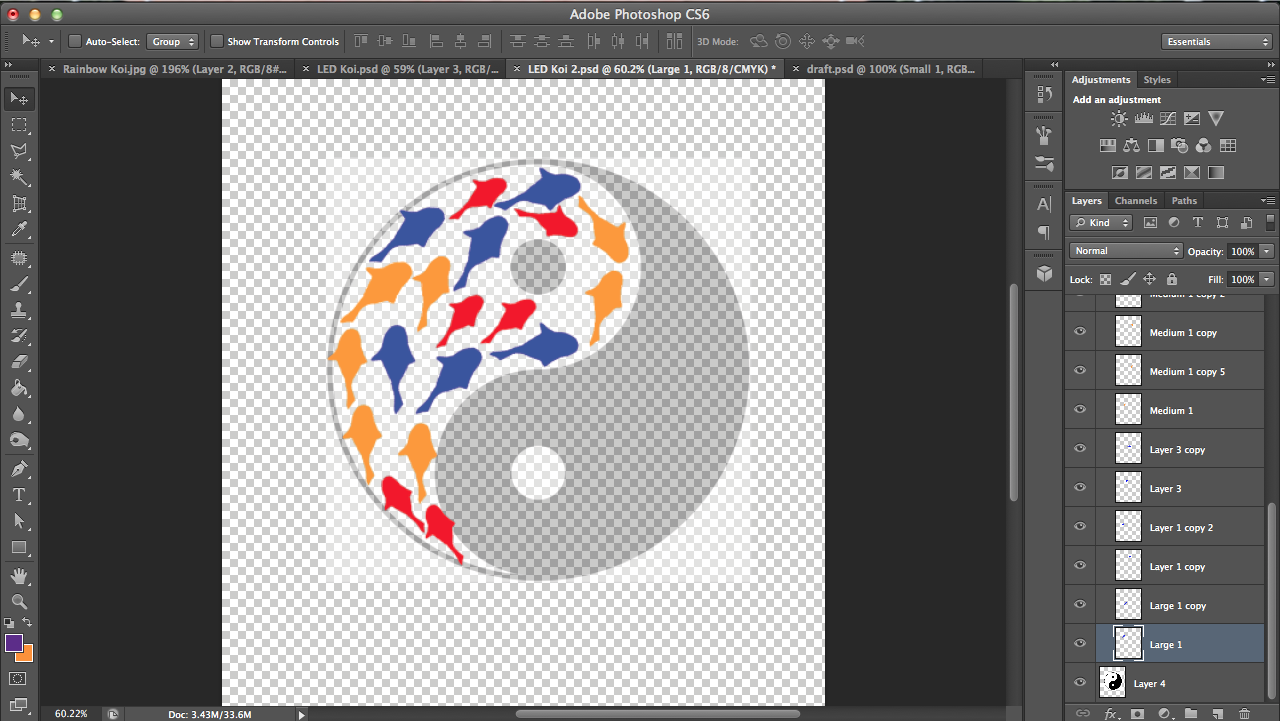Enable the Auto-Select checkbox
This screenshot has height=721, width=1280.
tap(73, 41)
